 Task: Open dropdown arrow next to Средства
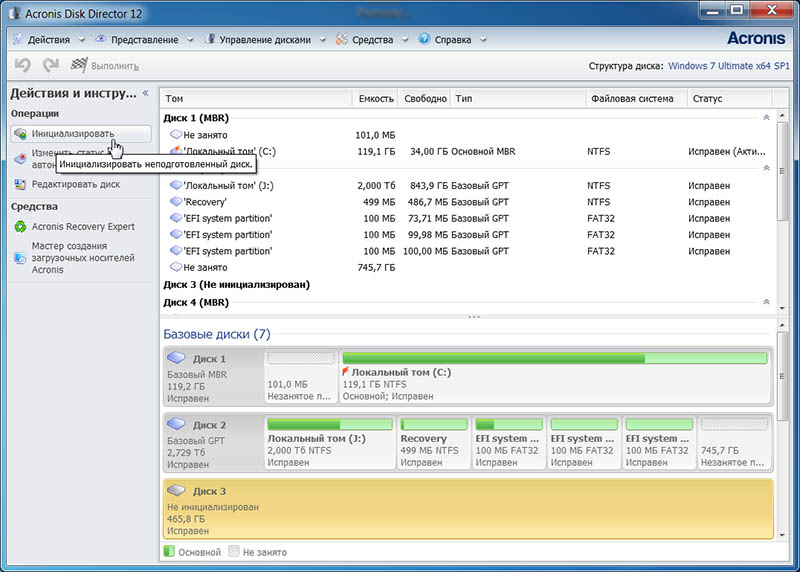405,40
